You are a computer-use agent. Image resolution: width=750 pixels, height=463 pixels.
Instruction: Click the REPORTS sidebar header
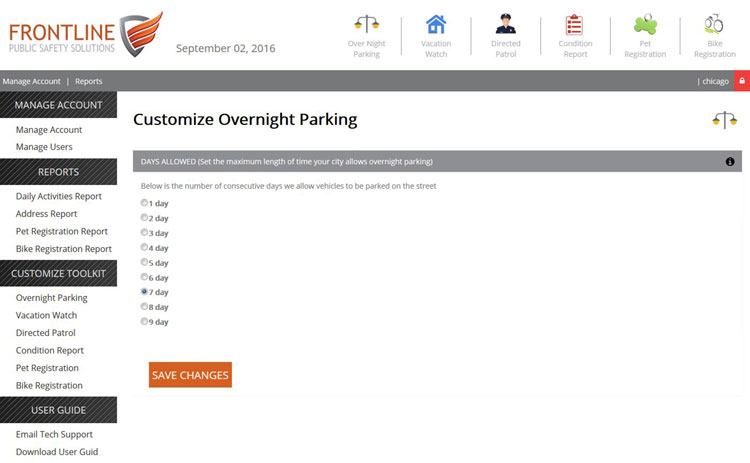click(58, 172)
